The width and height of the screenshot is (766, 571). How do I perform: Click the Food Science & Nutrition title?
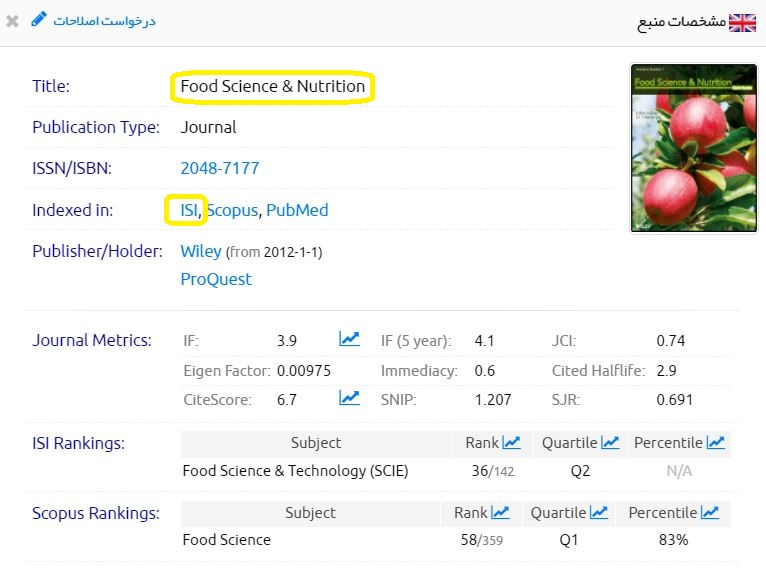click(x=272, y=86)
